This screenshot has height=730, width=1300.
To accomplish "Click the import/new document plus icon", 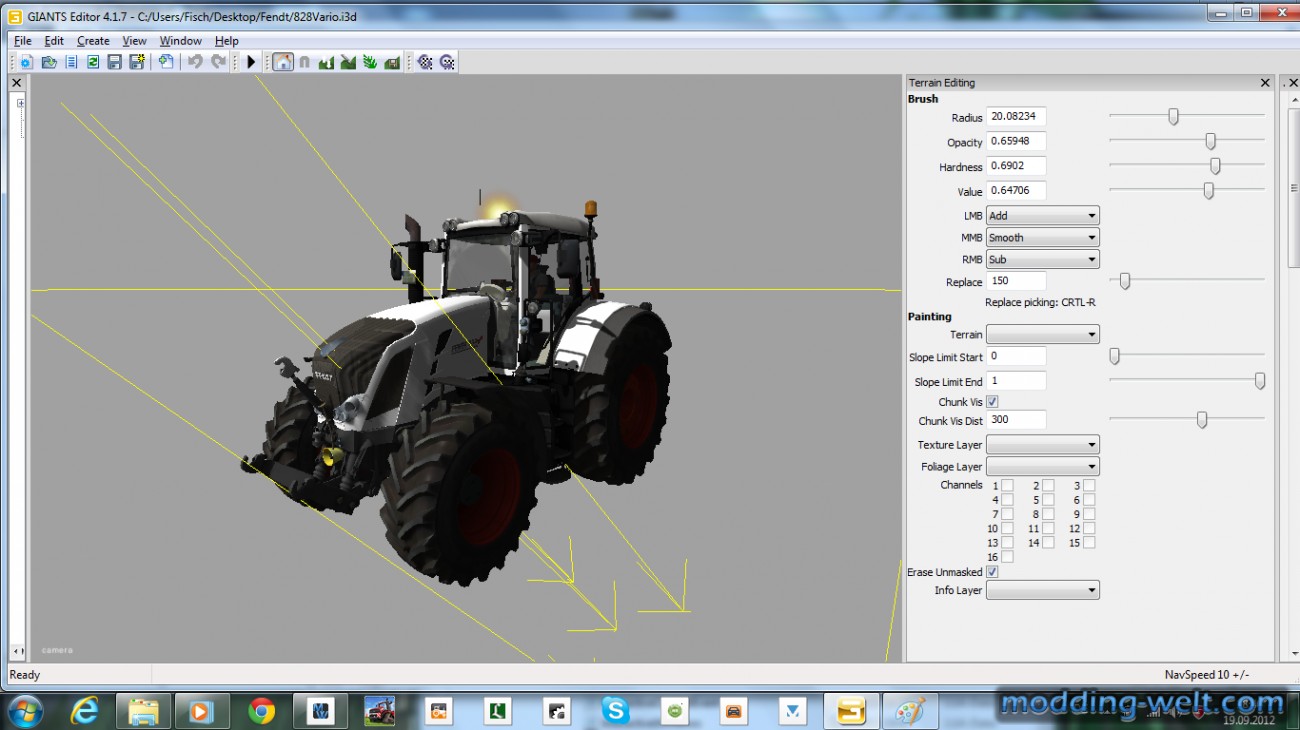I will 166,62.
